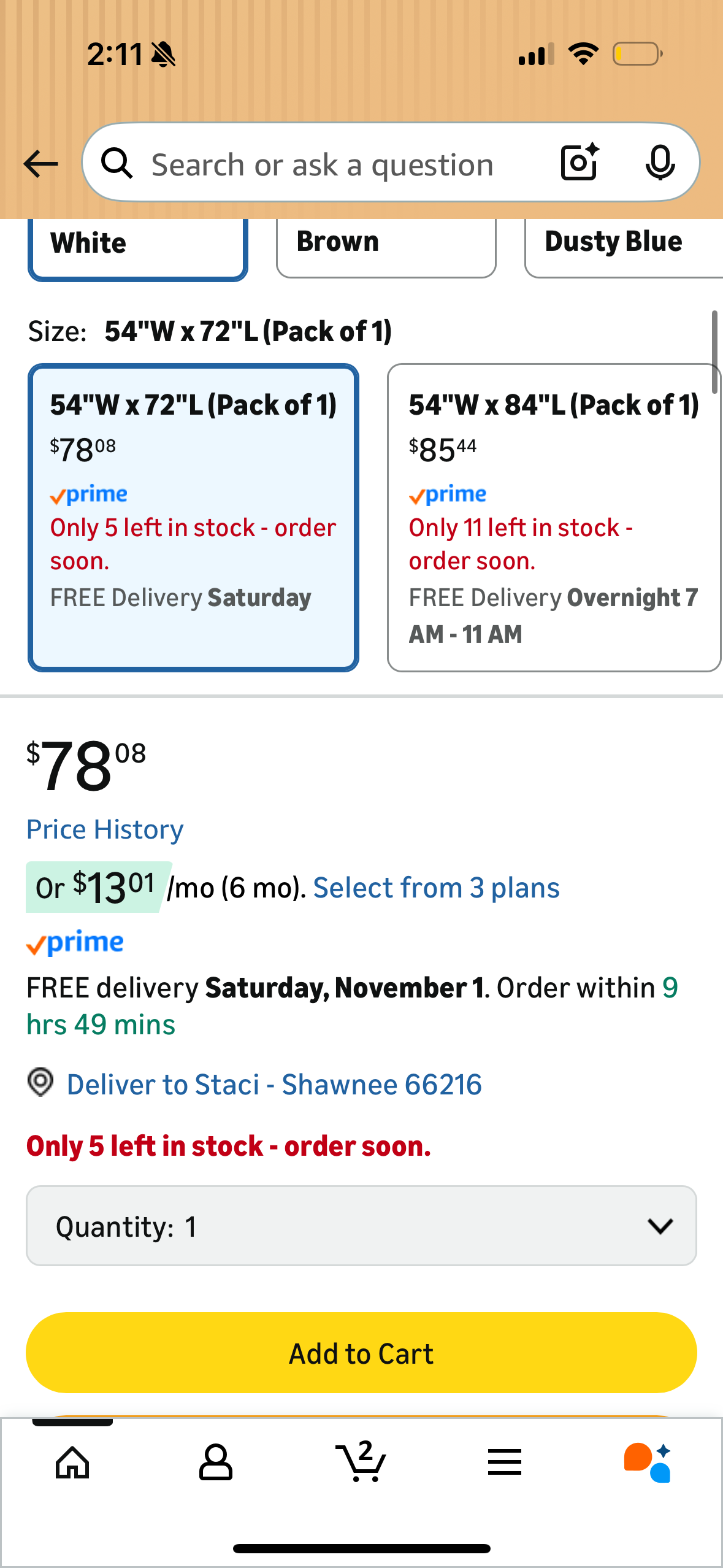Expand the Quantity dropdown
This screenshot has height=1568, width=723.
361,1226
